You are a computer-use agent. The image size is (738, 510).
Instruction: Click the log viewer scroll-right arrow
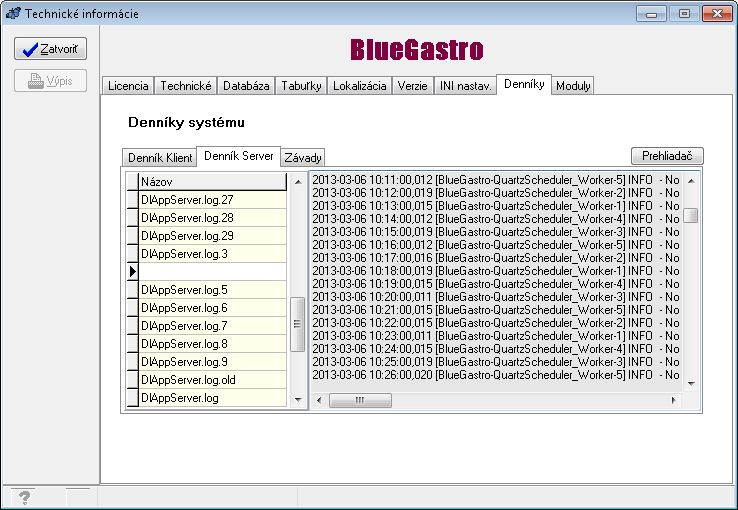click(x=674, y=400)
